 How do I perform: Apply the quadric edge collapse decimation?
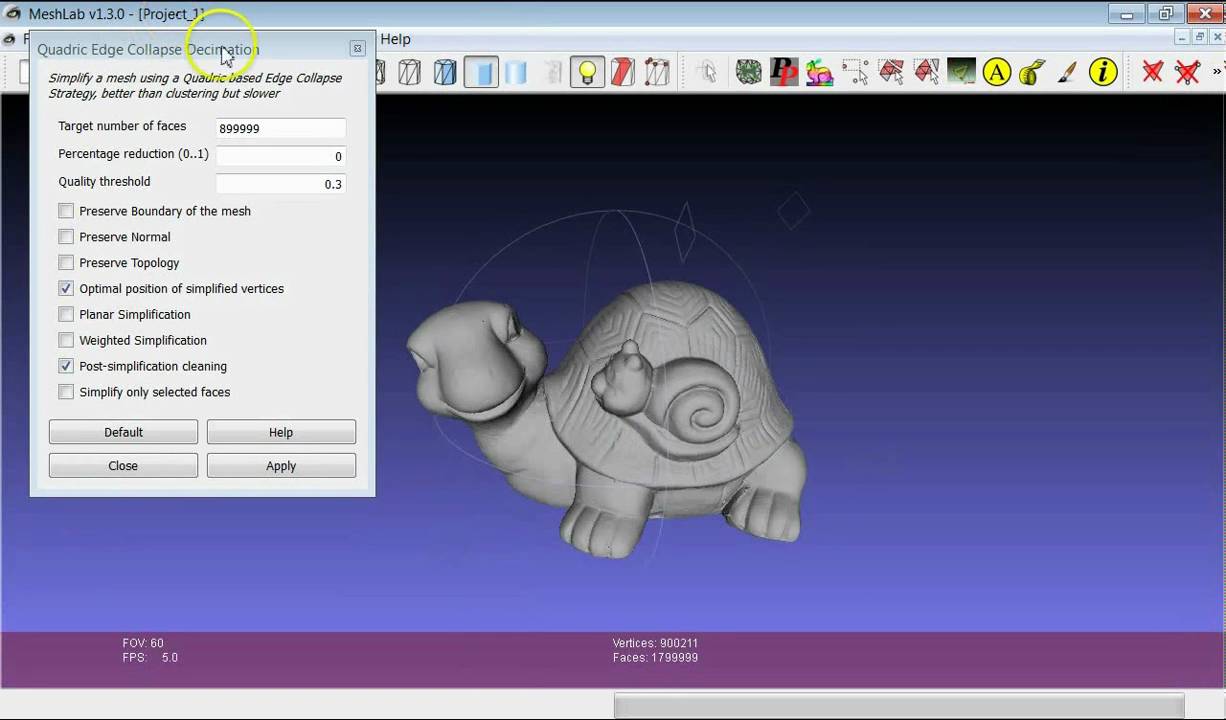click(281, 466)
